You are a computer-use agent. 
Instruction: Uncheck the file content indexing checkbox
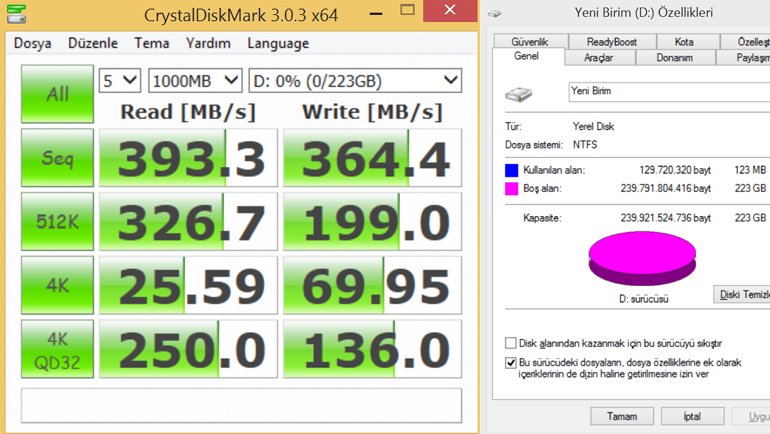tap(512, 362)
